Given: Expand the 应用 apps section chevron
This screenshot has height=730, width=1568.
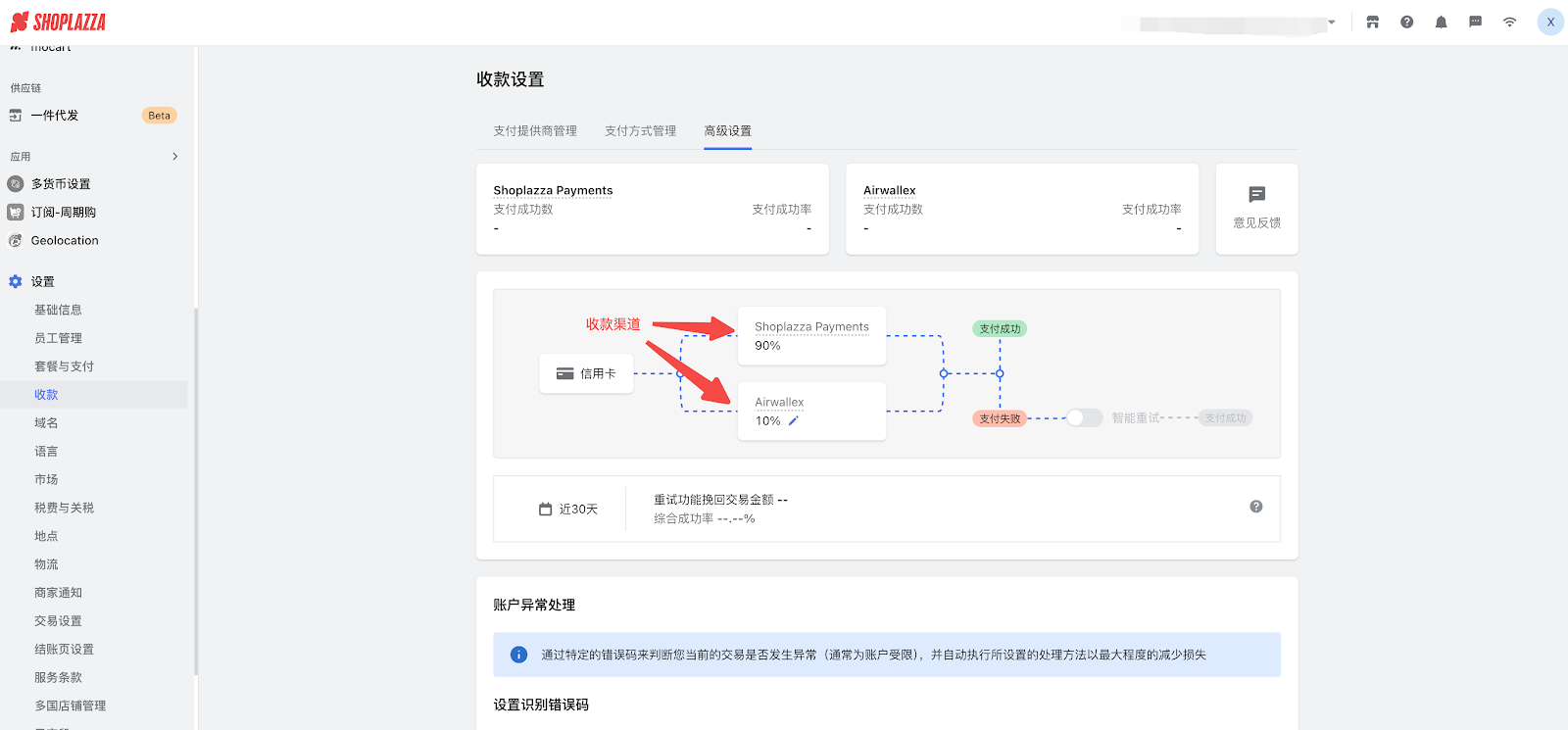Looking at the screenshot, I should tap(175, 157).
